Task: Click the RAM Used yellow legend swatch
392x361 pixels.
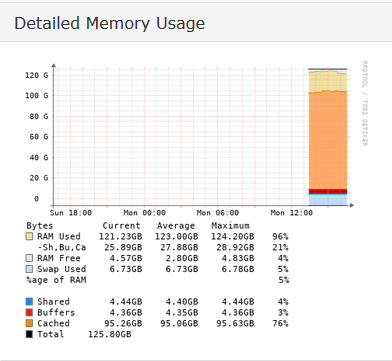Action: pos(29,236)
